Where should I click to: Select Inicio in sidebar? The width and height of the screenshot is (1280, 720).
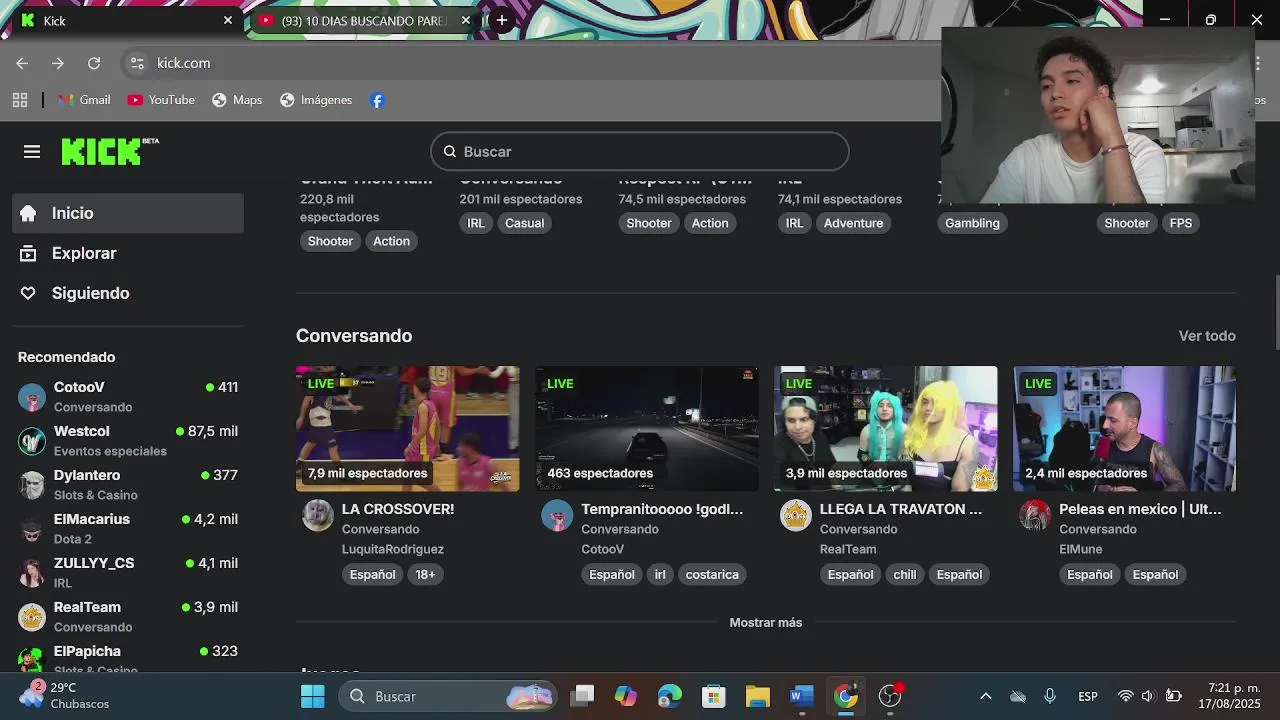128,213
